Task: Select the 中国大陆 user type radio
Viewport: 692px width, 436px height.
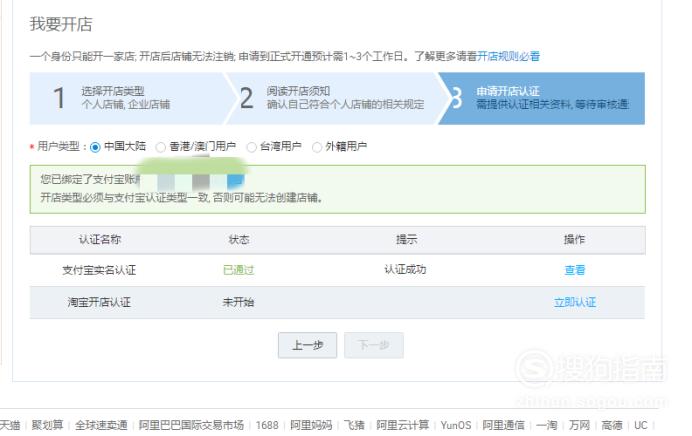Action: pyautogui.click(x=95, y=147)
